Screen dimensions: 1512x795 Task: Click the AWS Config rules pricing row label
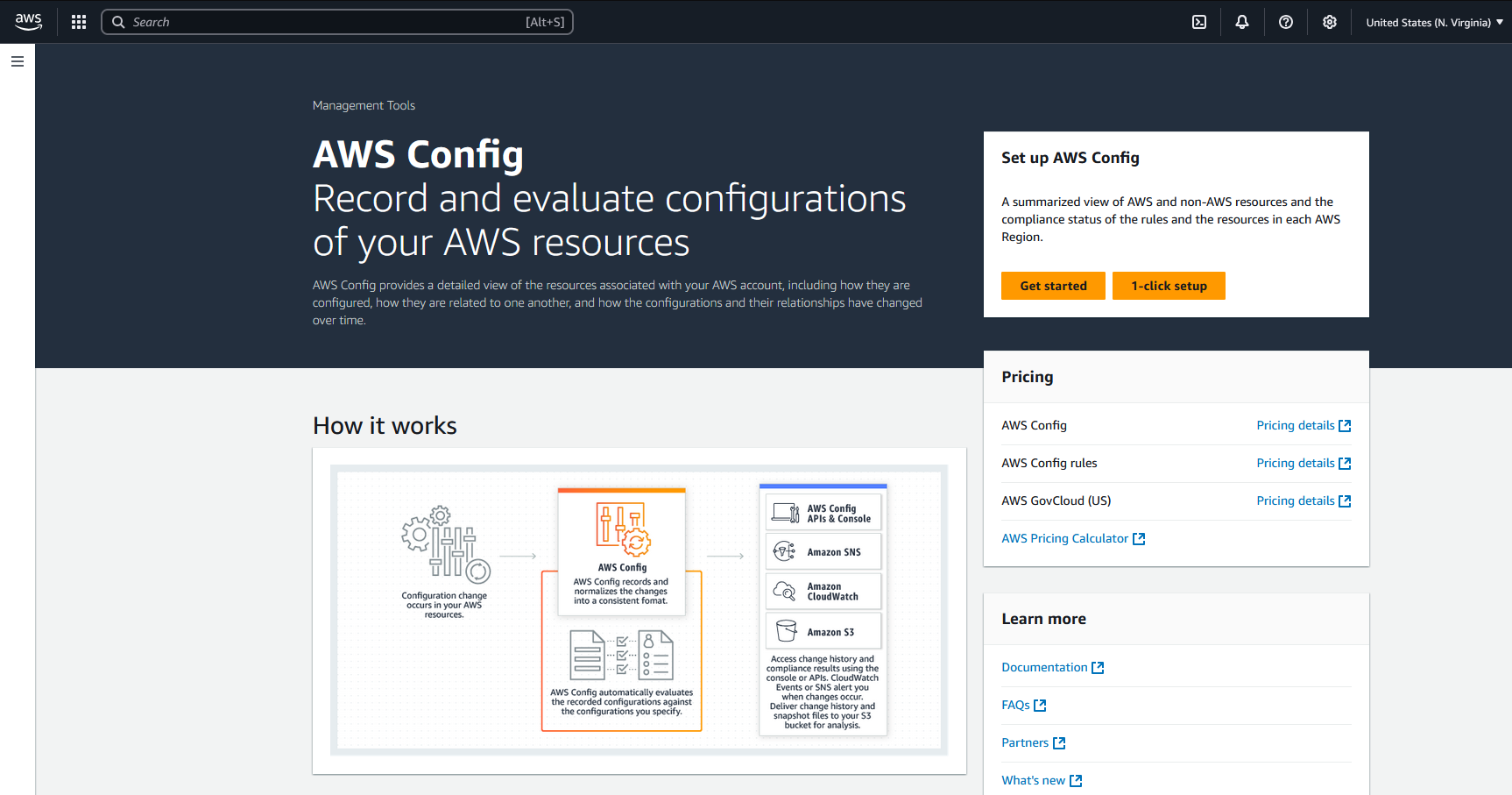(x=1049, y=463)
